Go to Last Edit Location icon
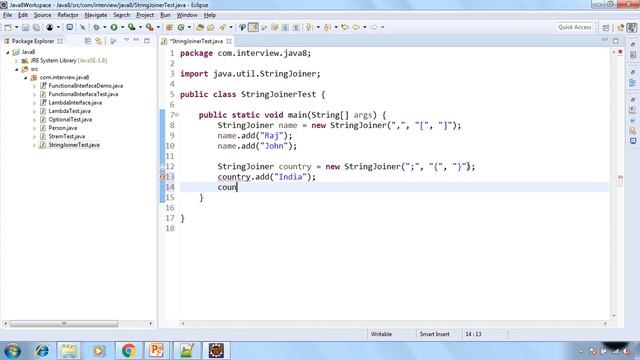The image size is (640, 360). pyautogui.click(x=345, y=27)
